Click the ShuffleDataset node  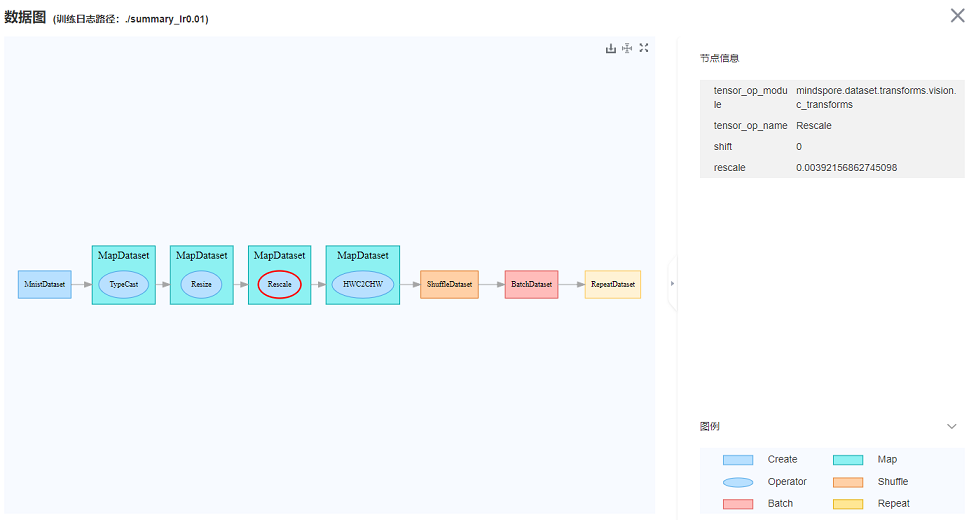tap(449, 284)
